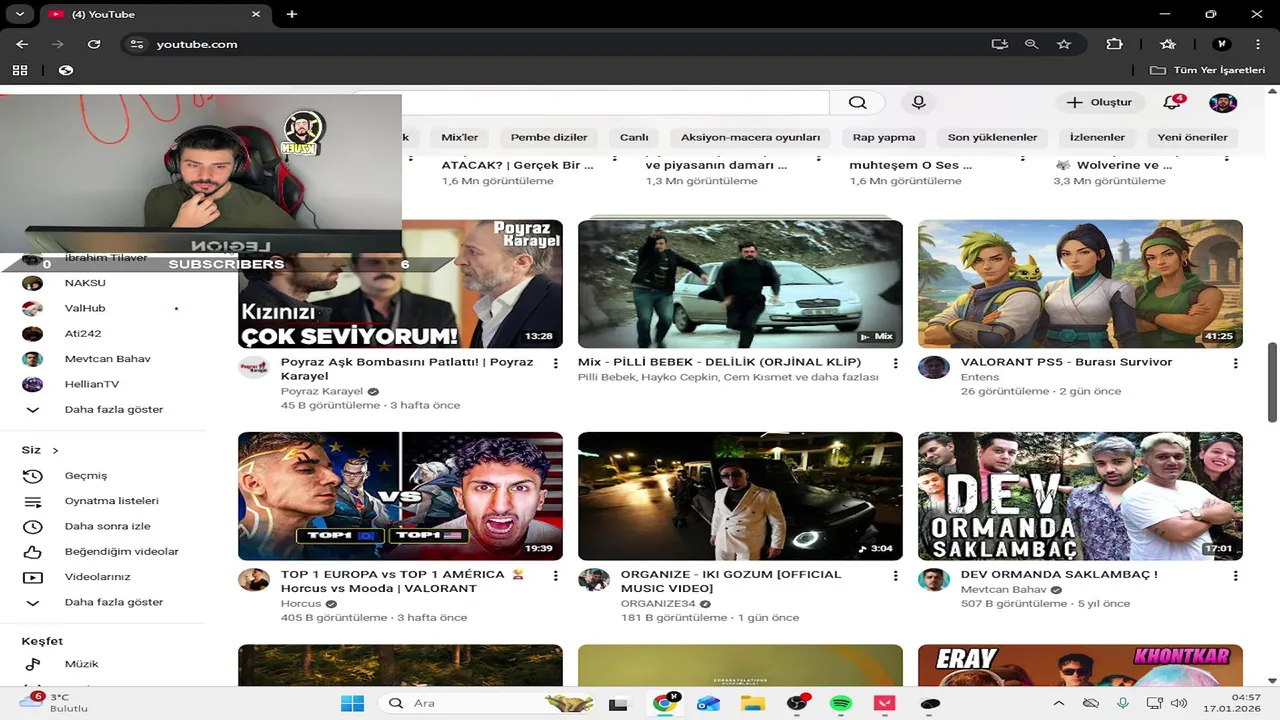The height and width of the screenshot is (720, 1280).
Task: Select the Aksiyon-macera oyunları chip
Action: pos(750,137)
